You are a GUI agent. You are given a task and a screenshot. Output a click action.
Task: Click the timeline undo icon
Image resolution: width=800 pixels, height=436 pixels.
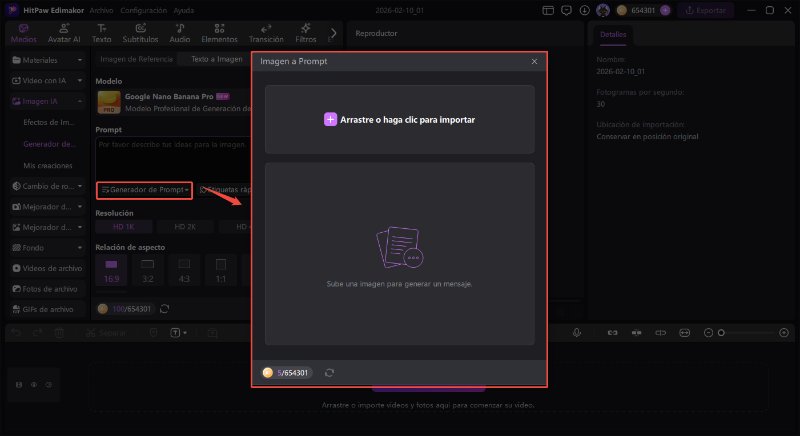(x=16, y=332)
